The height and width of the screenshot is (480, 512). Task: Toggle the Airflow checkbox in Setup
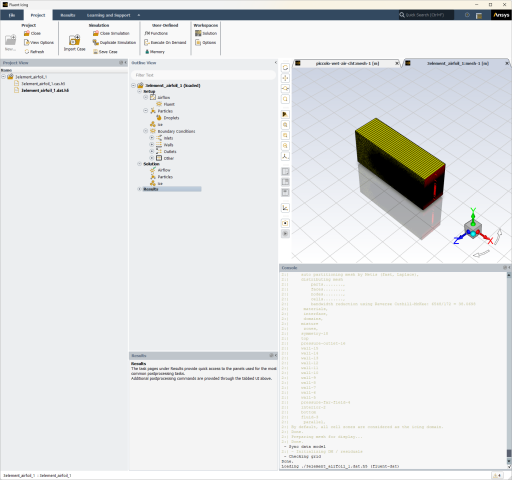[153, 97]
